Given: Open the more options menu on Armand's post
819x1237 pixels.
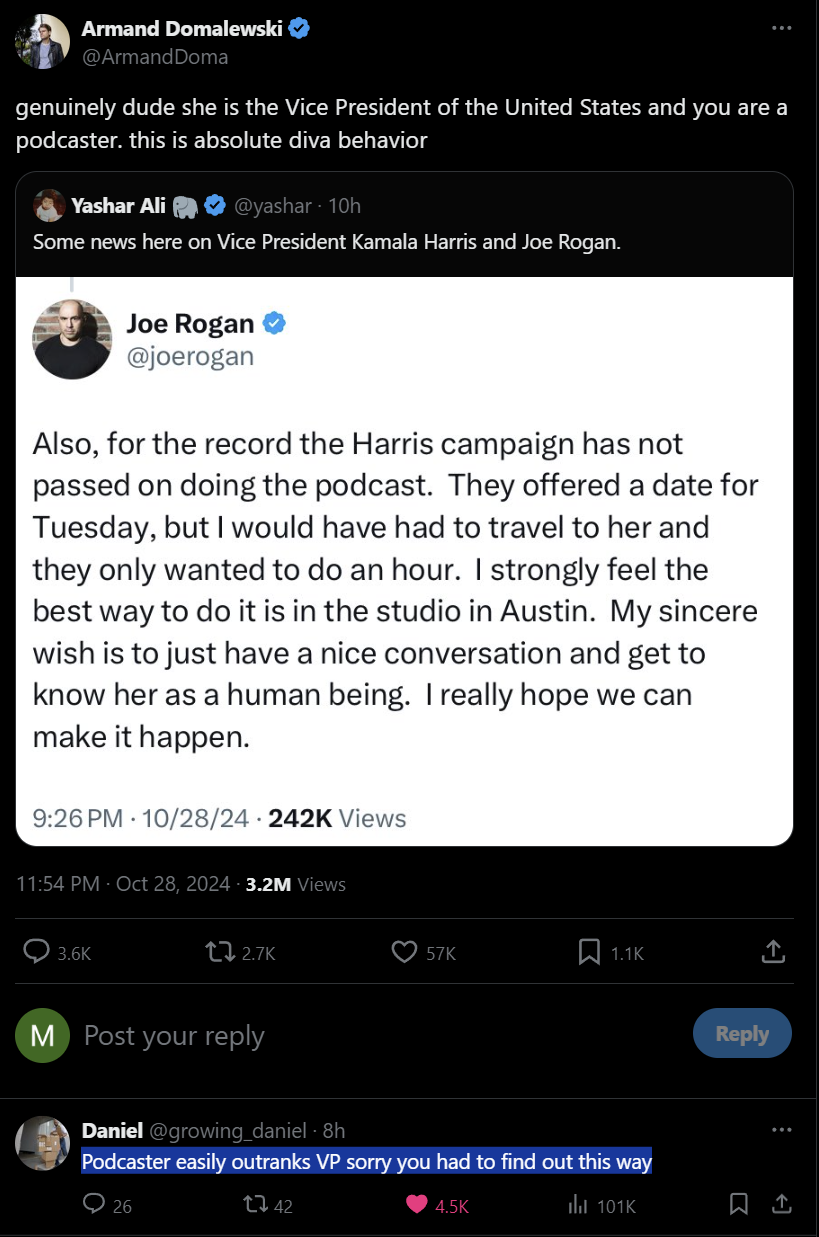Looking at the screenshot, I should coord(781,28).
